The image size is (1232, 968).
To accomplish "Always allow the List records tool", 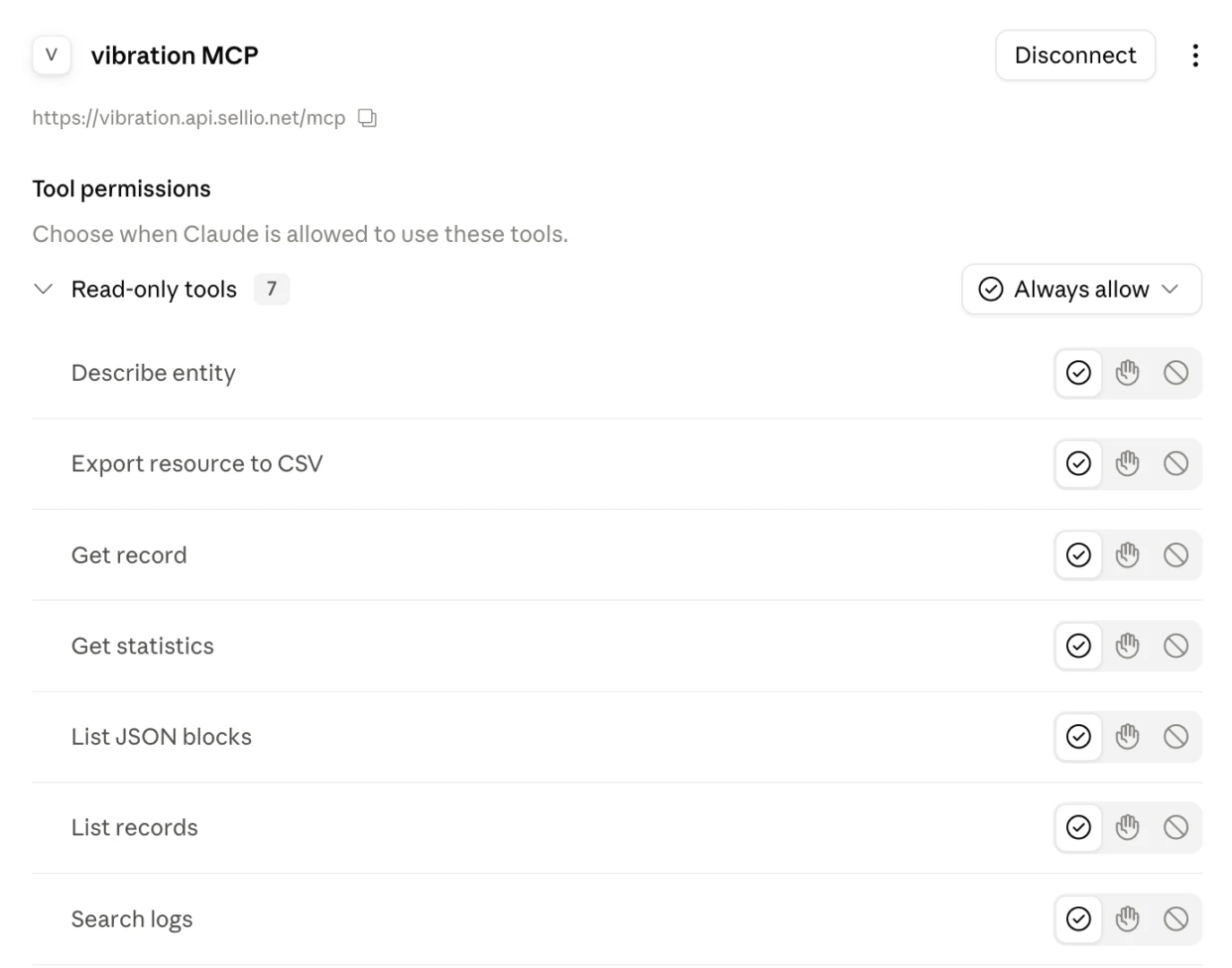I will [x=1078, y=827].
